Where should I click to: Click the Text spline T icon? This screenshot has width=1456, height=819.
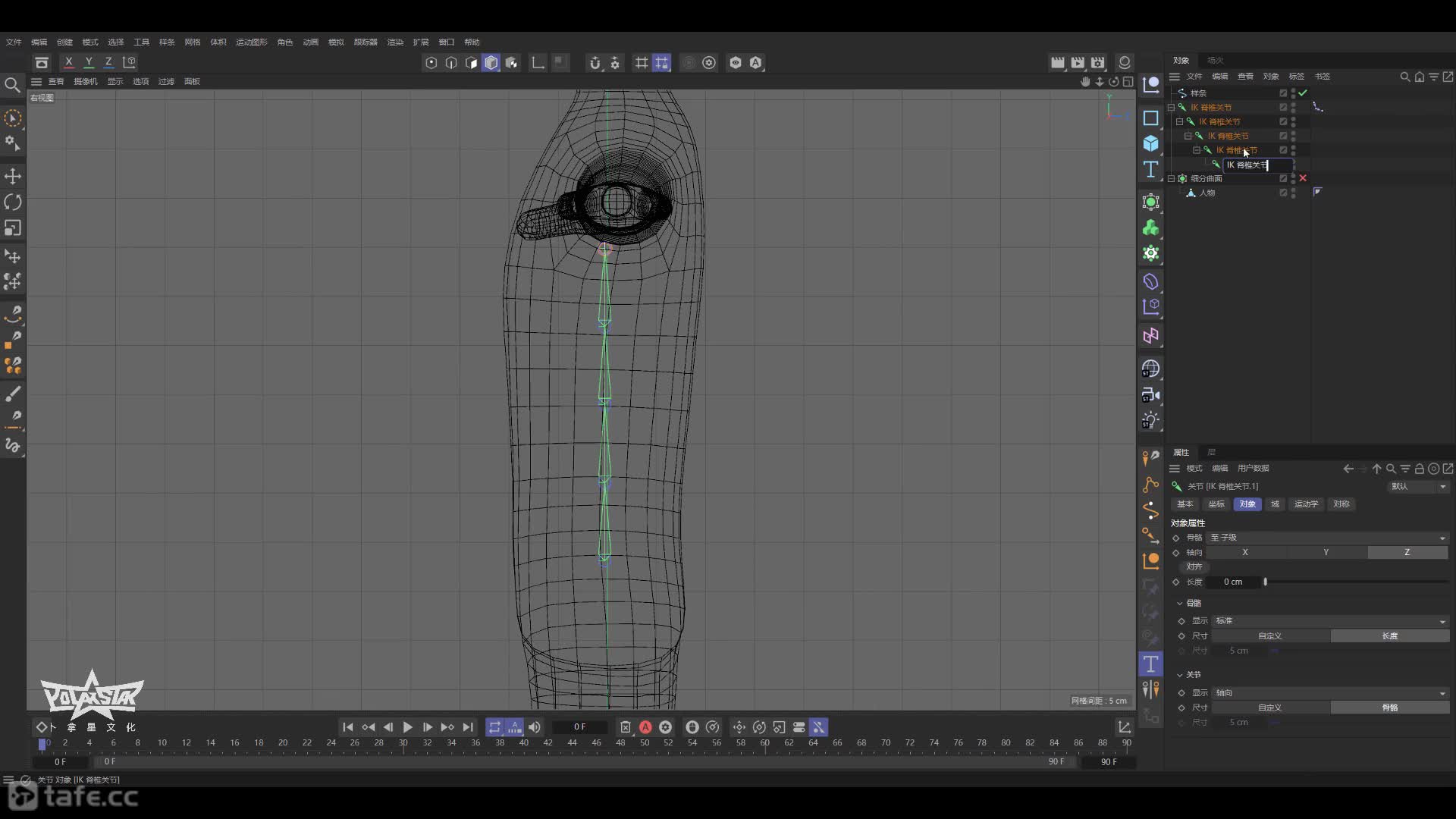[x=1150, y=169]
